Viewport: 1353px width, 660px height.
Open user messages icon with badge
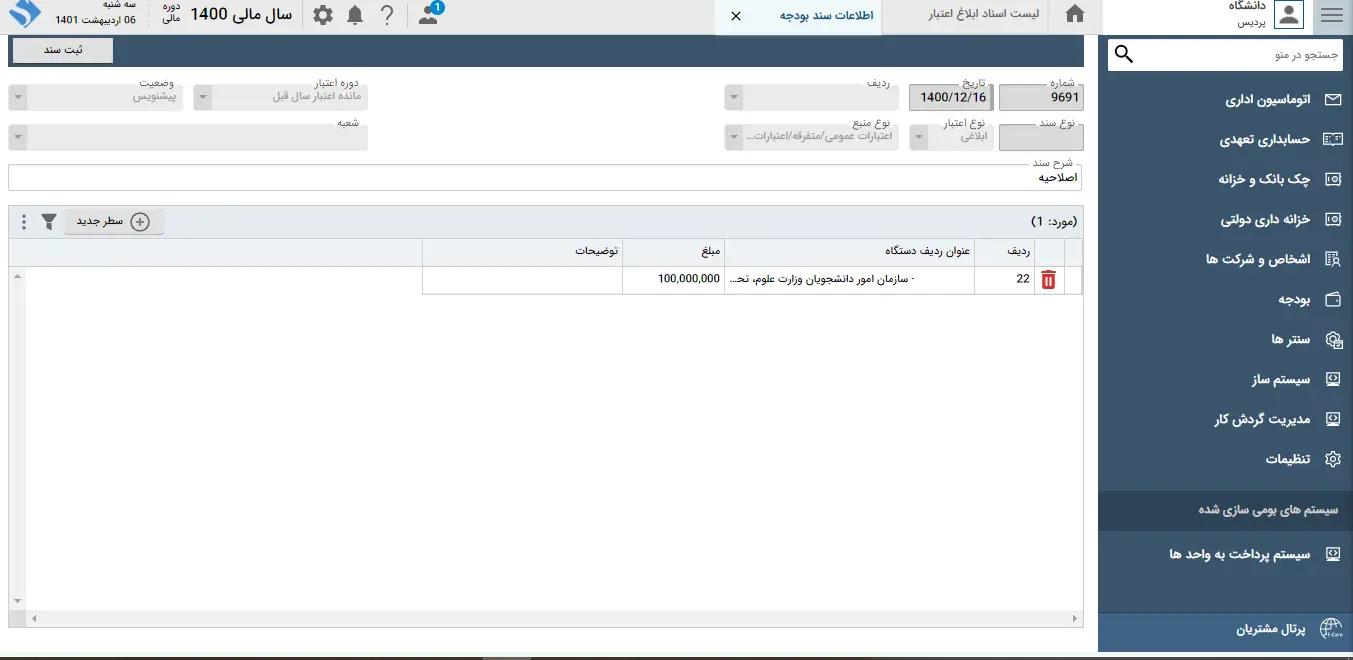pos(429,15)
